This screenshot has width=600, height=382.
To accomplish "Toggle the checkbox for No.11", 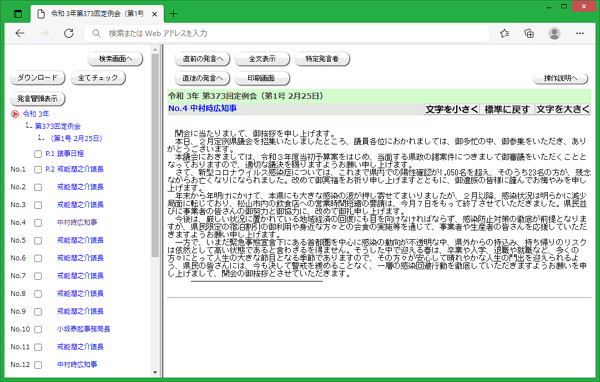I will coord(38,347).
